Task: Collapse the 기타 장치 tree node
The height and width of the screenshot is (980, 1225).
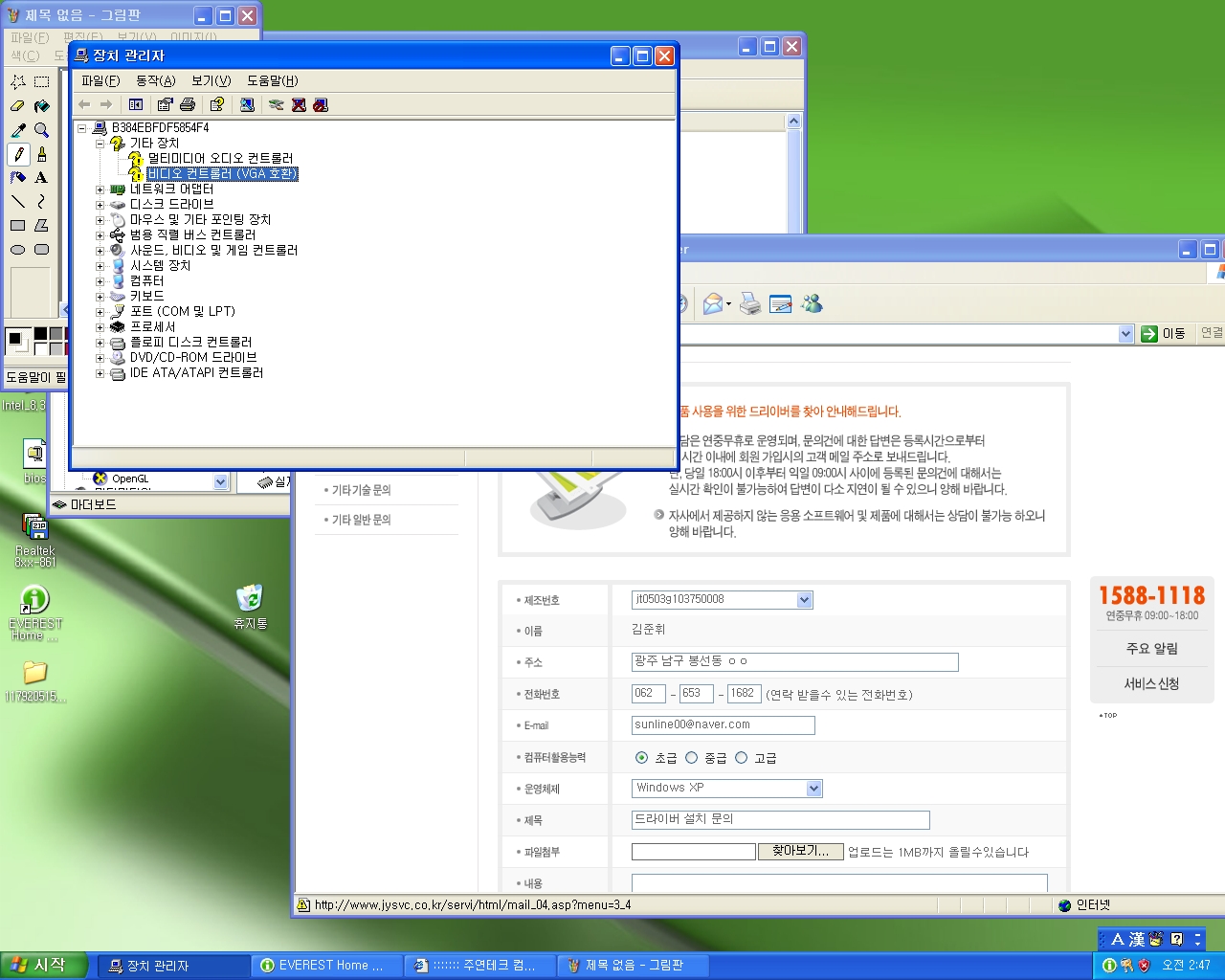Action: tap(100, 144)
